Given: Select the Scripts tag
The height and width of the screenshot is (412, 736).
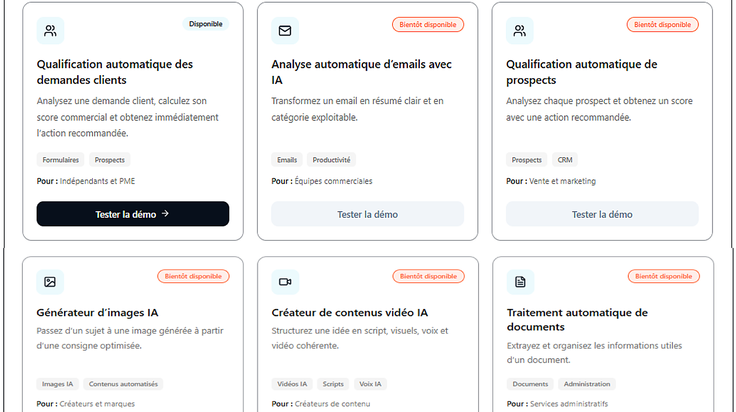Looking at the screenshot, I should pyautogui.click(x=333, y=384).
